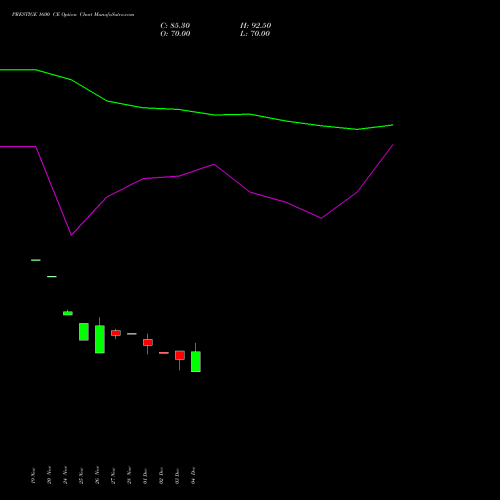Click the "02 Dec" date label
500x500 pixels.
pyautogui.click(x=161, y=476)
